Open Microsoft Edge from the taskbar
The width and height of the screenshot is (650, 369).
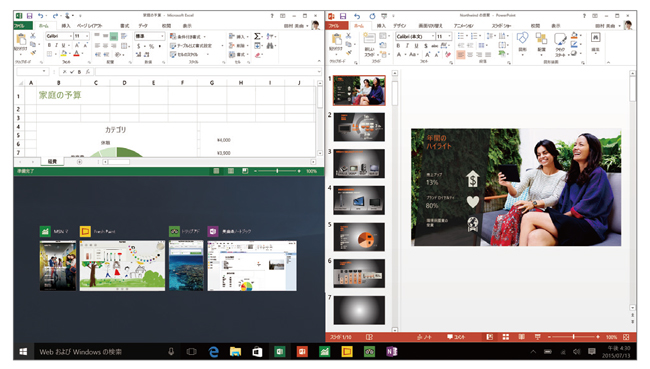click(x=213, y=352)
